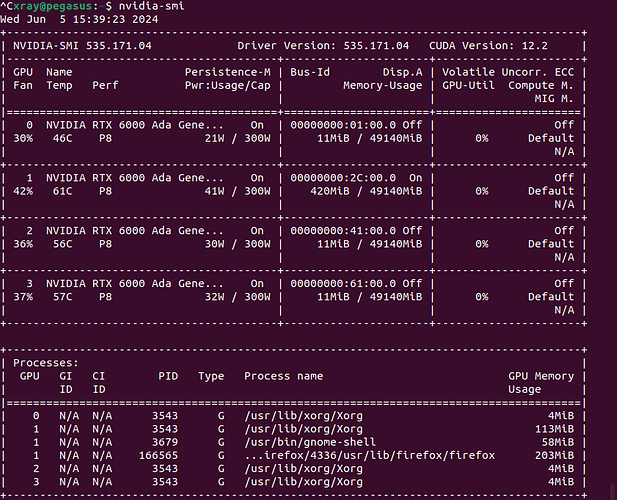Click the xray@pegasus prompt text
Viewport: 617px width, 500px height.
(52, 6)
